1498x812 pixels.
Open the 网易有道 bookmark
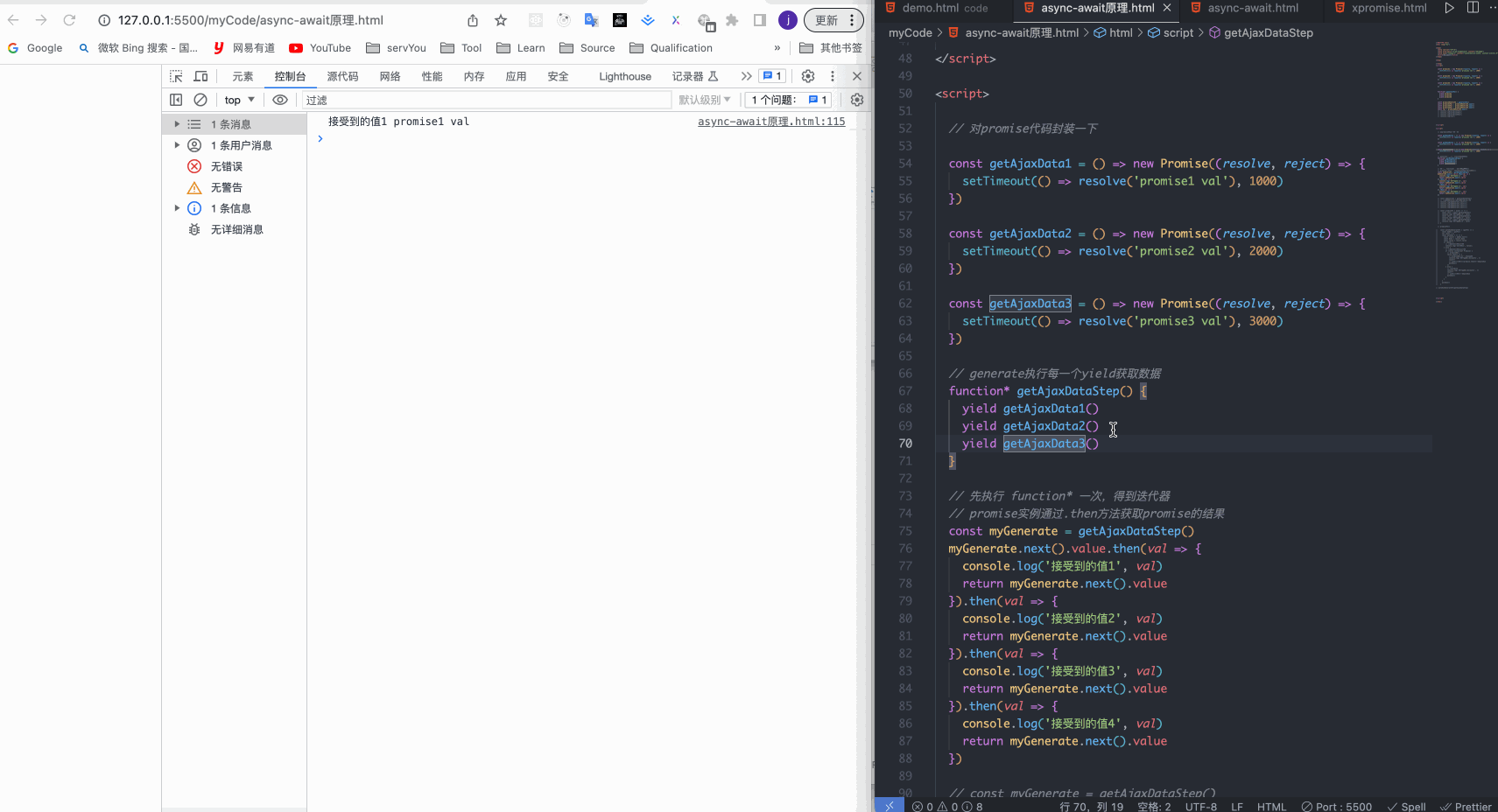[244, 48]
